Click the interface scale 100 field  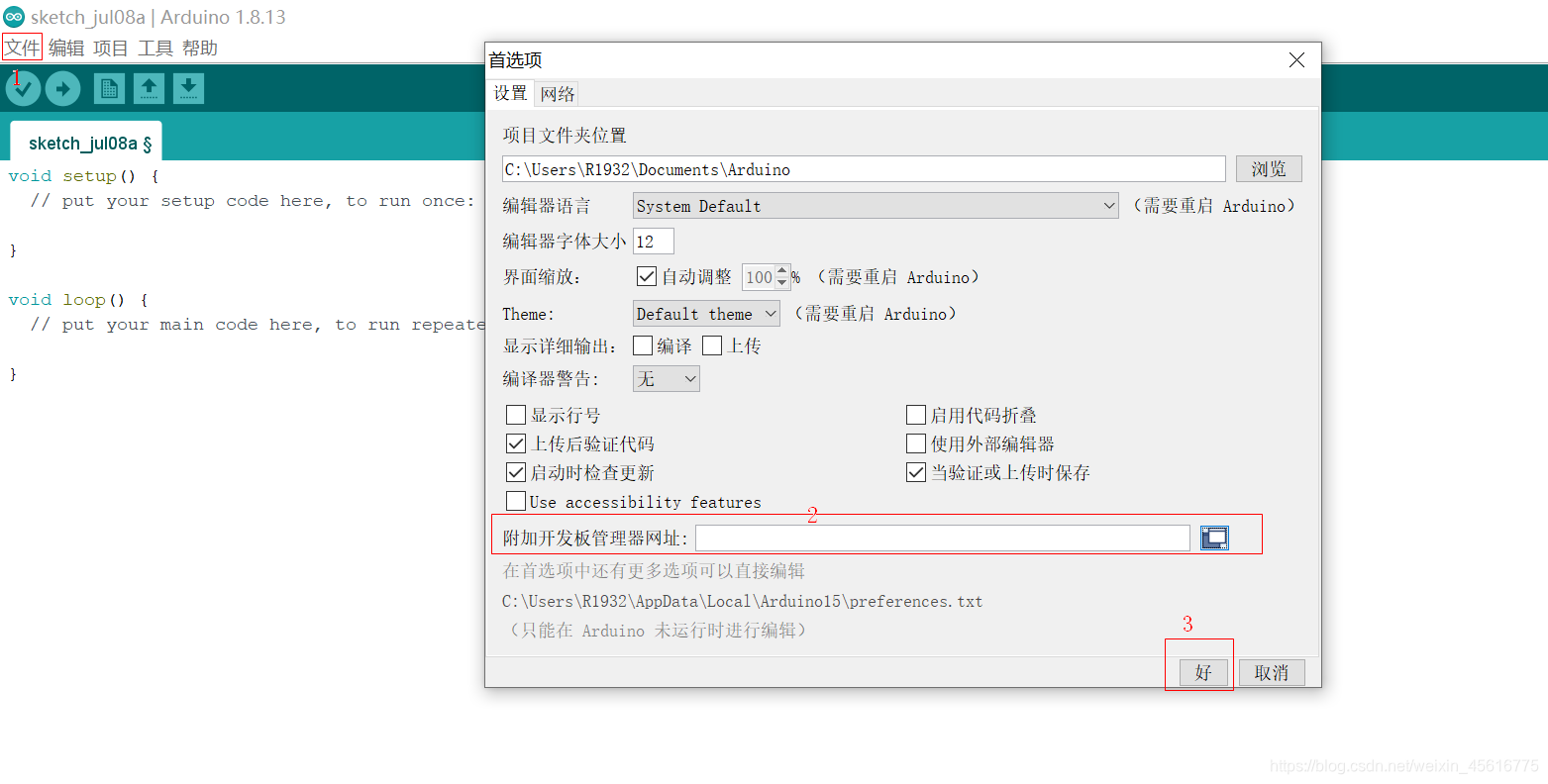click(x=759, y=277)
